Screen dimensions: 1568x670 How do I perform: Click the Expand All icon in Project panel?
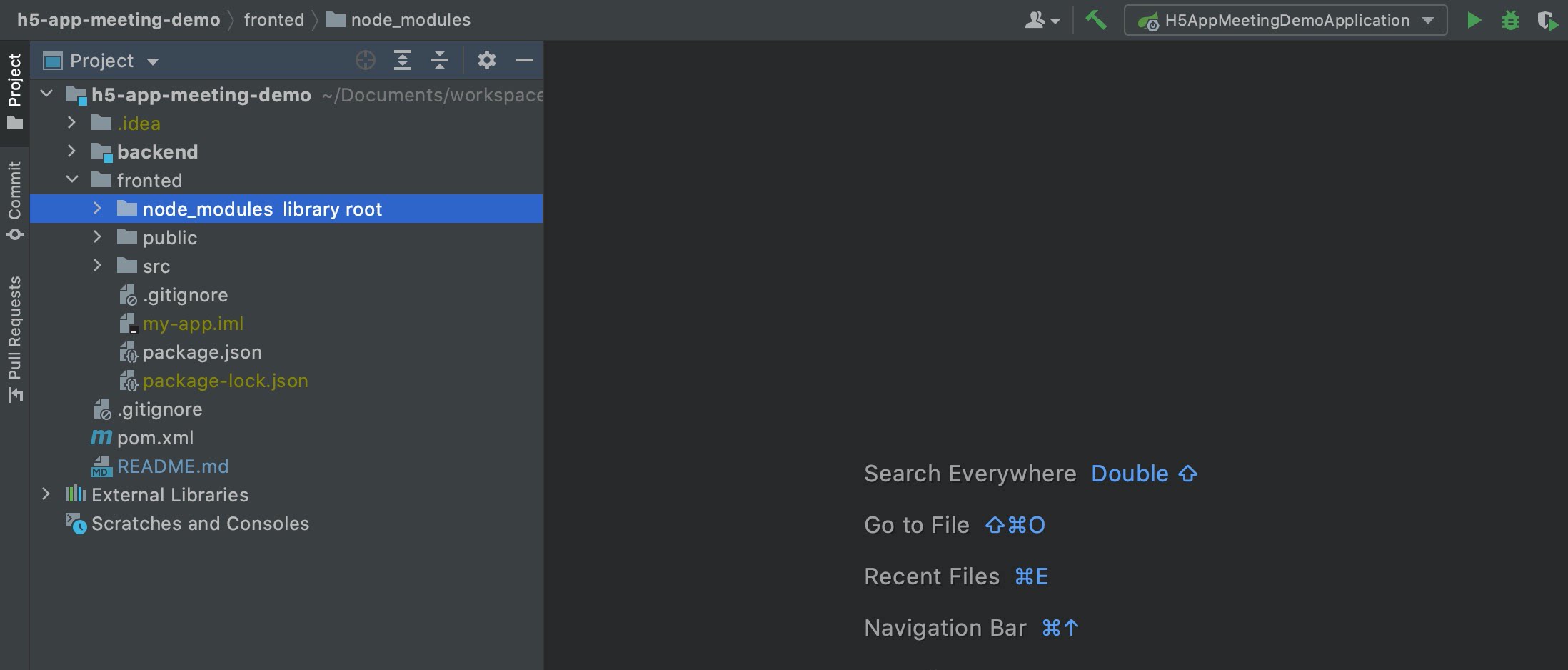tap(403, 61)
